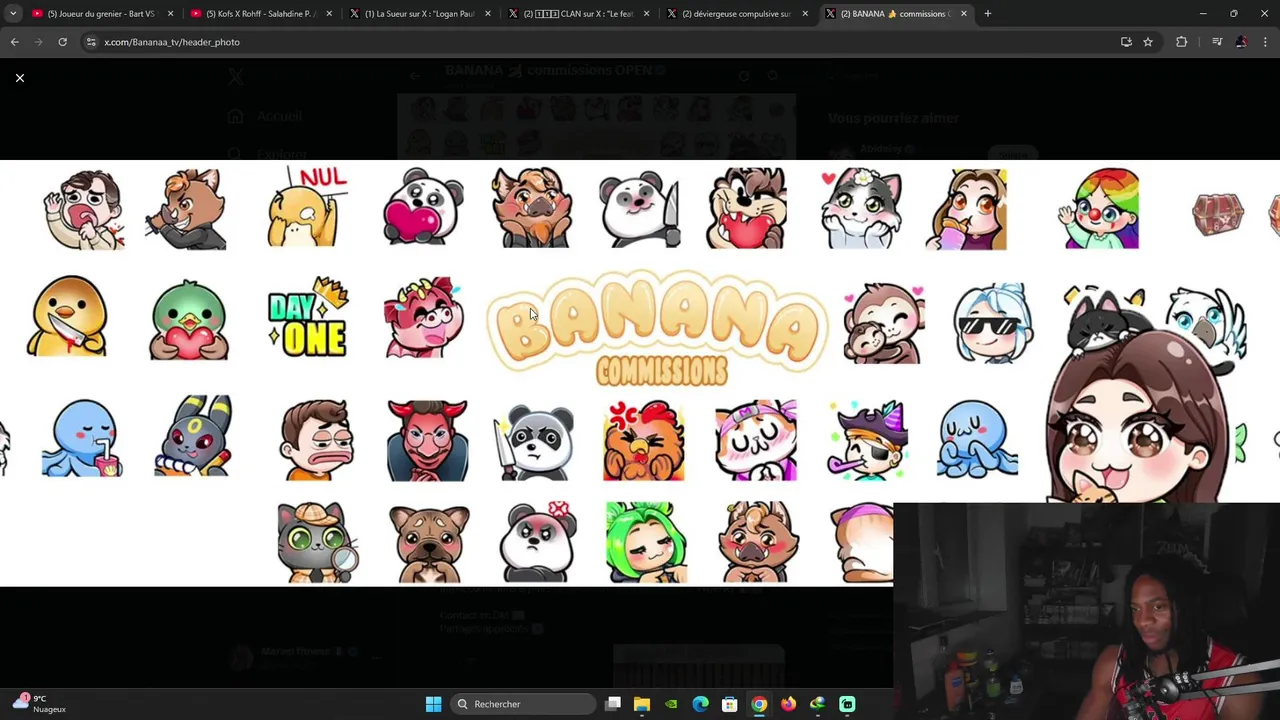Click the address bar showing x.com/Bananaa_tv/header_photo

tap(600, 42)
